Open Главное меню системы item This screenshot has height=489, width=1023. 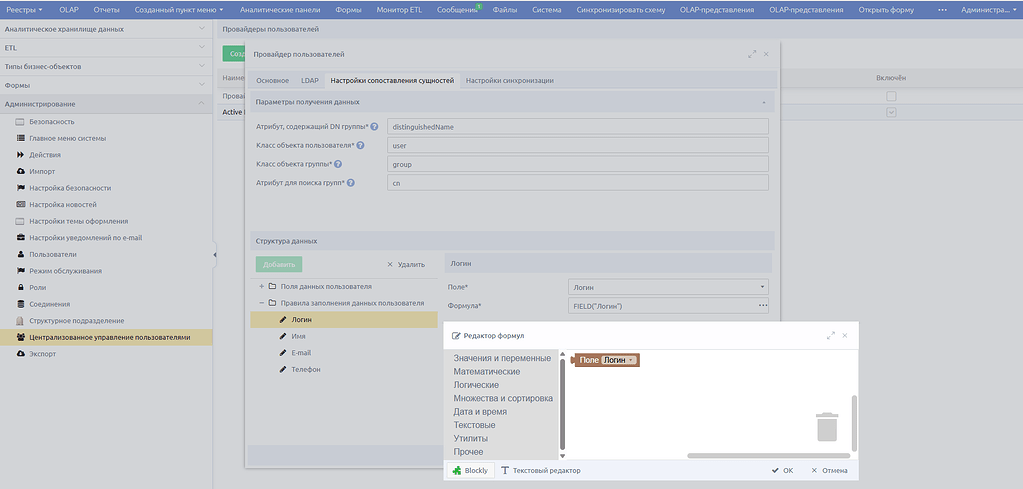(67, 138)
